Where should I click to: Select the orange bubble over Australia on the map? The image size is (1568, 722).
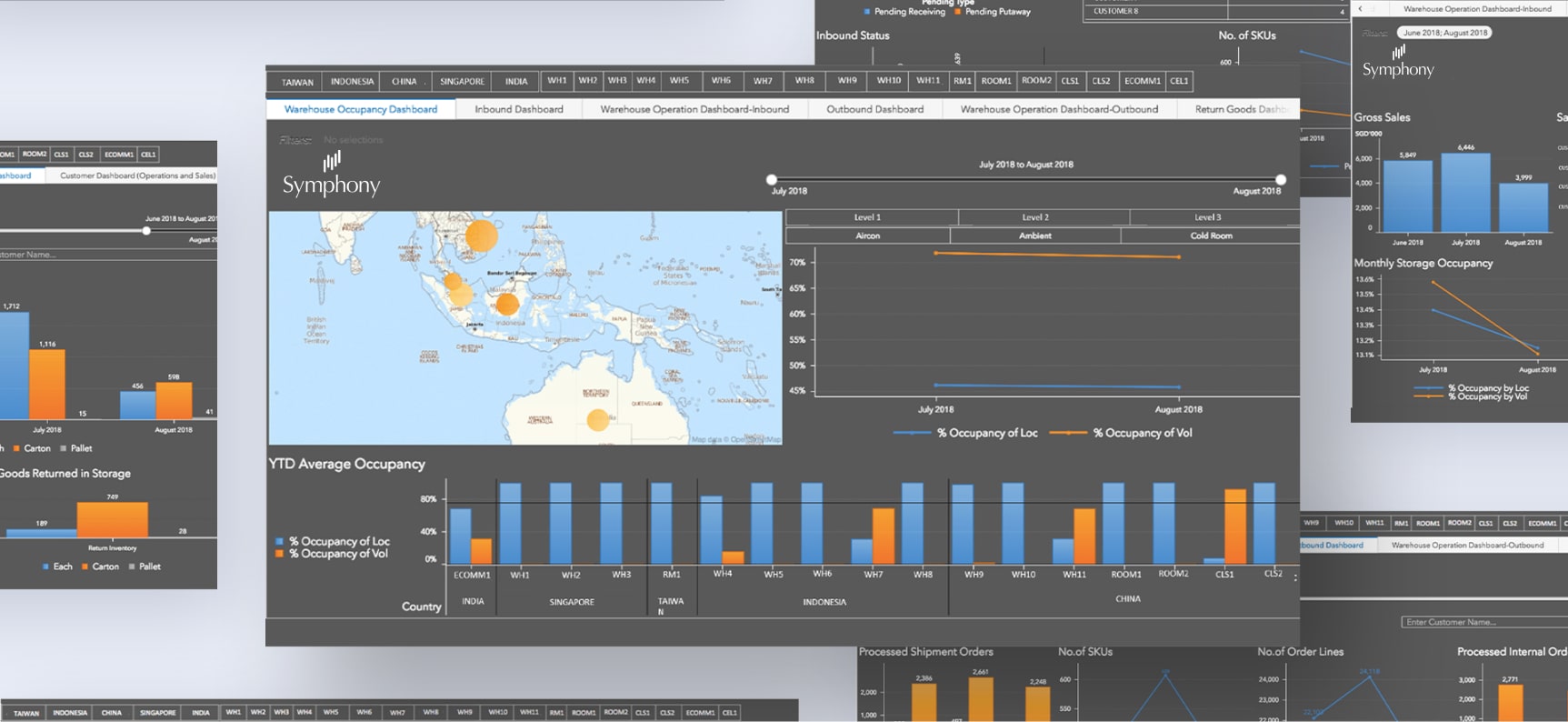pyautogui.click(x=597, y=419)
